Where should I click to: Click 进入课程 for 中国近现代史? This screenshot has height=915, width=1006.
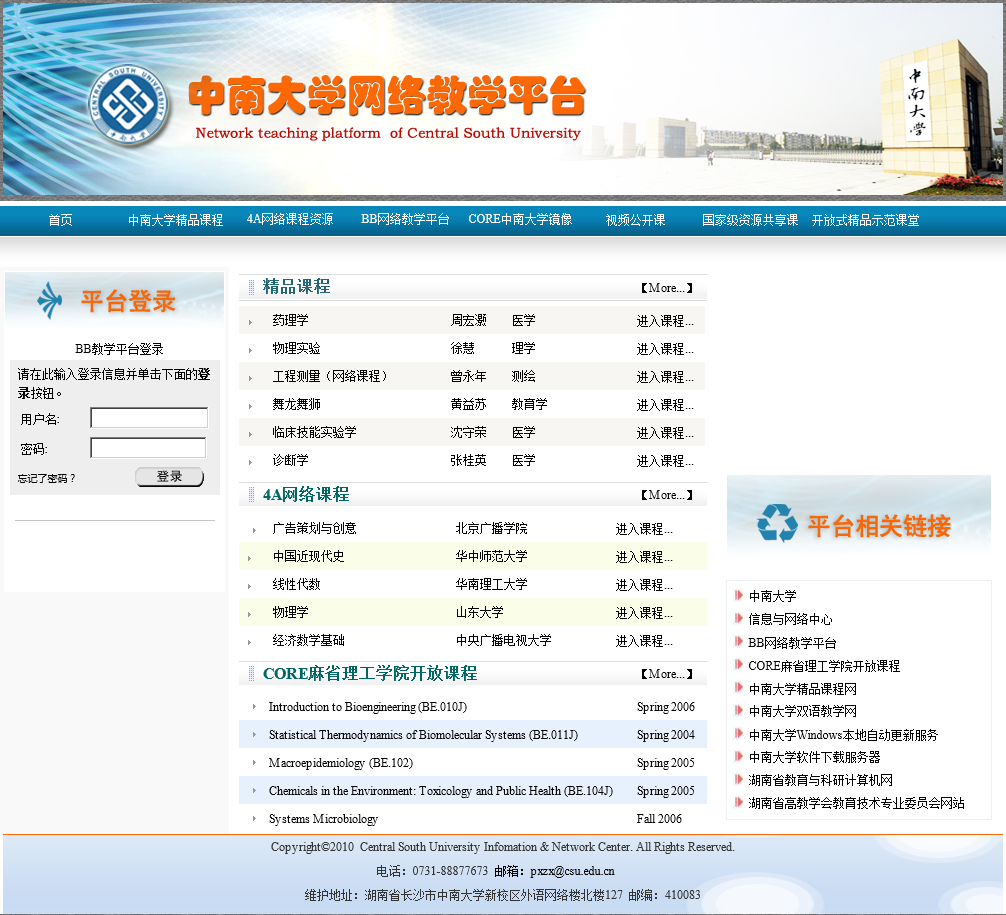click(644, 557)
